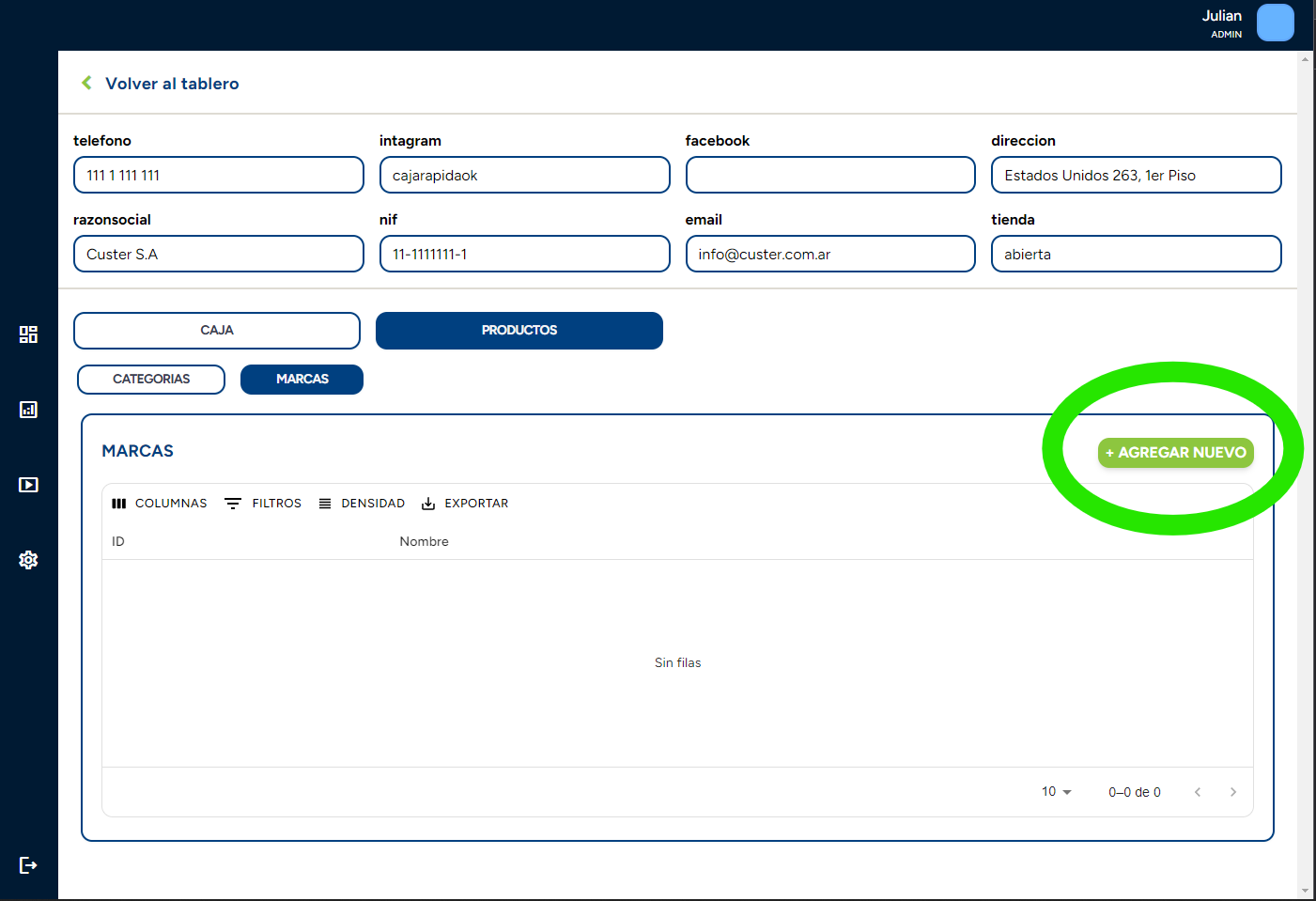Go to the next results page arrow
Screen dimensions: 1316x901
(x=1233, y=791)
